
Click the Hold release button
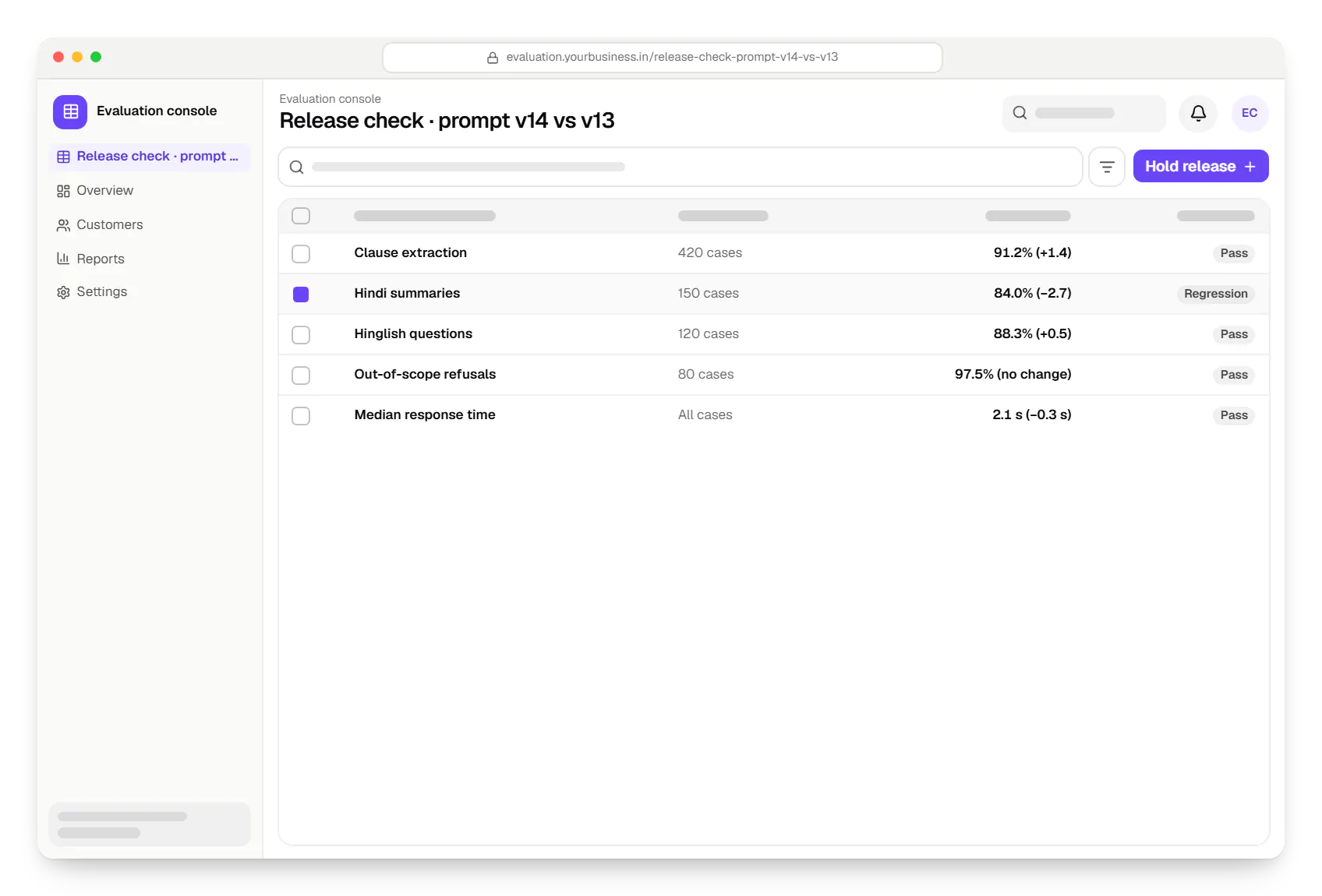point(1200,167)
